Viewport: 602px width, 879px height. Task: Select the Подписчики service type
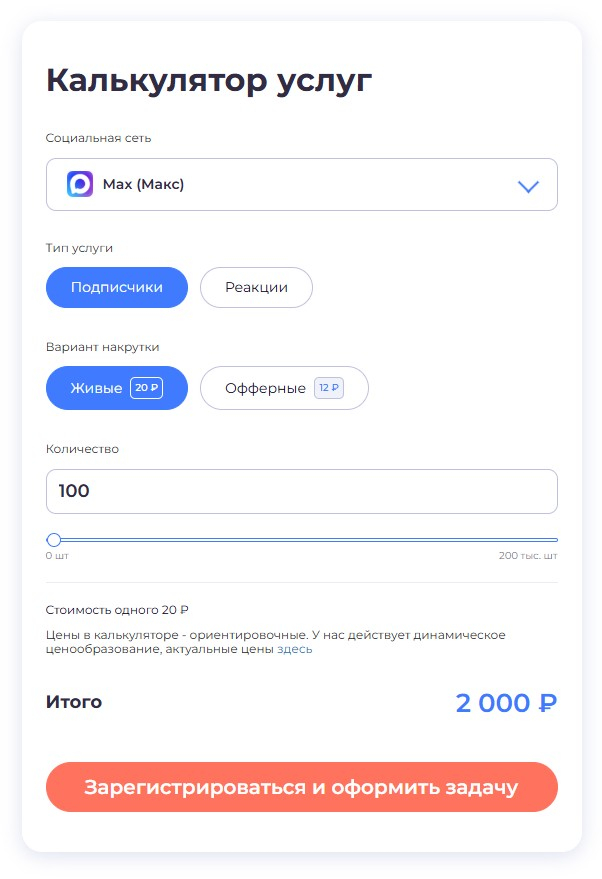click(116, 288)
